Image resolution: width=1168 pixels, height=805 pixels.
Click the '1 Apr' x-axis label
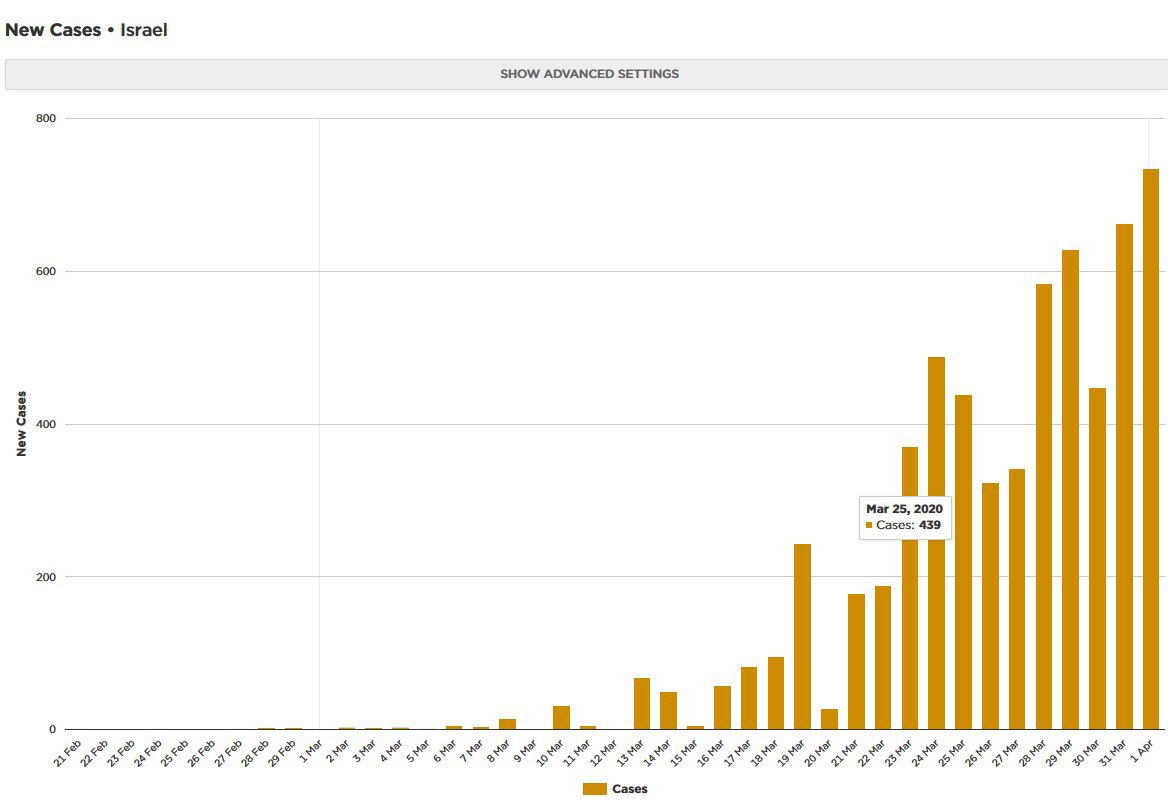[x=1141, y=751]
